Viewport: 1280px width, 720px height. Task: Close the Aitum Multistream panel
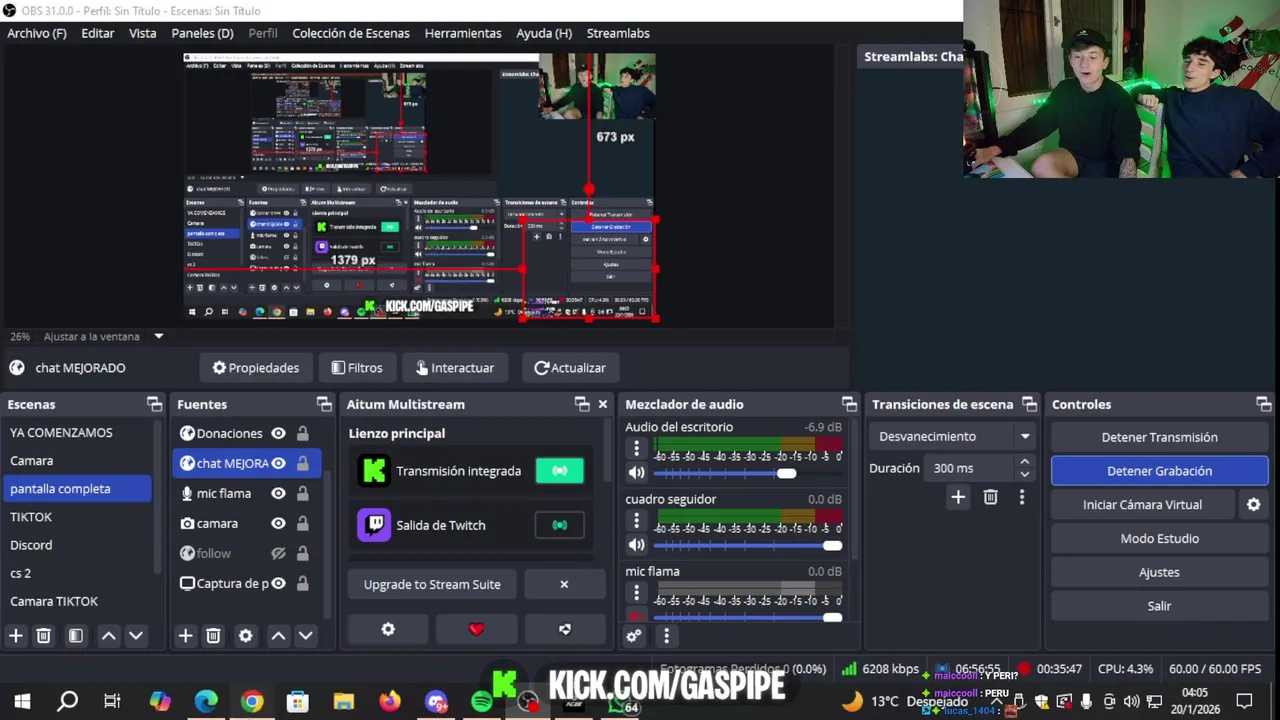[x=603, y=404]
